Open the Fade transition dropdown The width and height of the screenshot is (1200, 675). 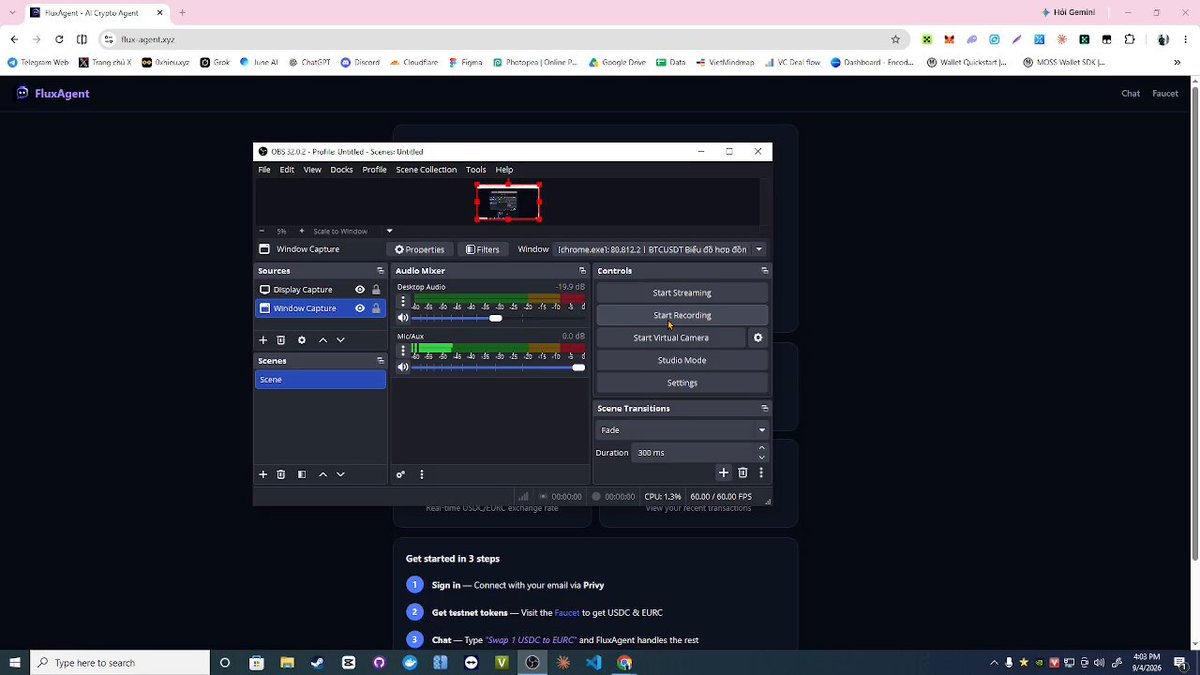tap(682, 430)
